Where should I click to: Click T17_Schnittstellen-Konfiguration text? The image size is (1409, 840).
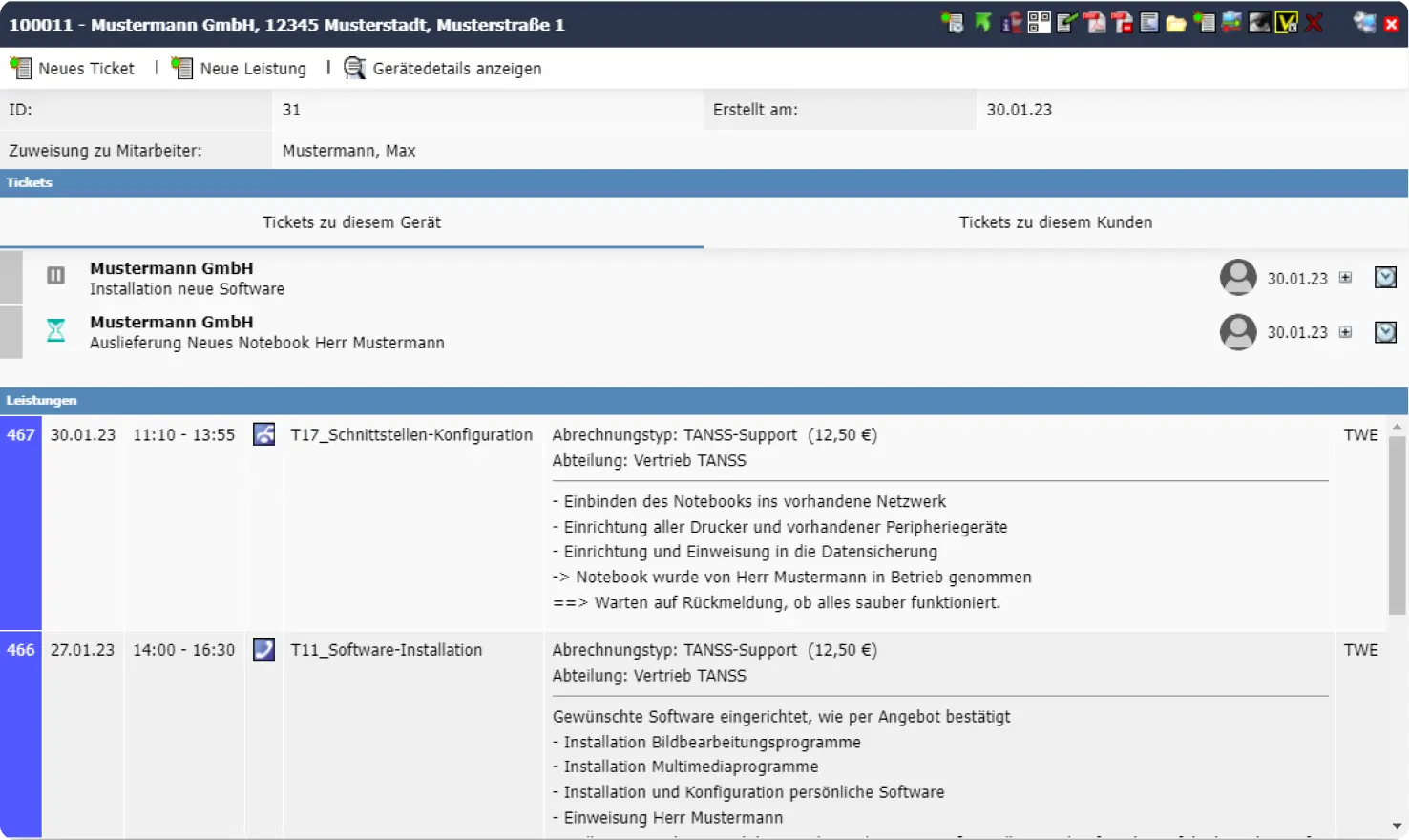tap(411, 434)
